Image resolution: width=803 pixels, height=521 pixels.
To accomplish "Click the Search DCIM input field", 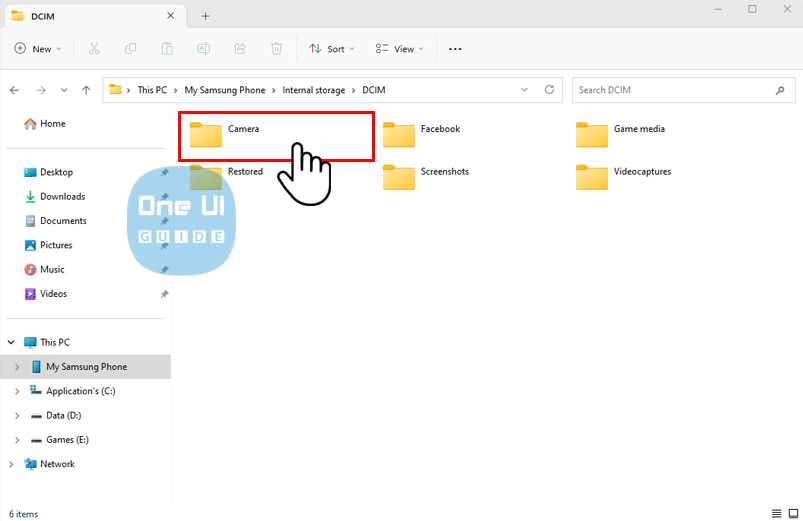I will pyautogui.click(x=673, y=90).
